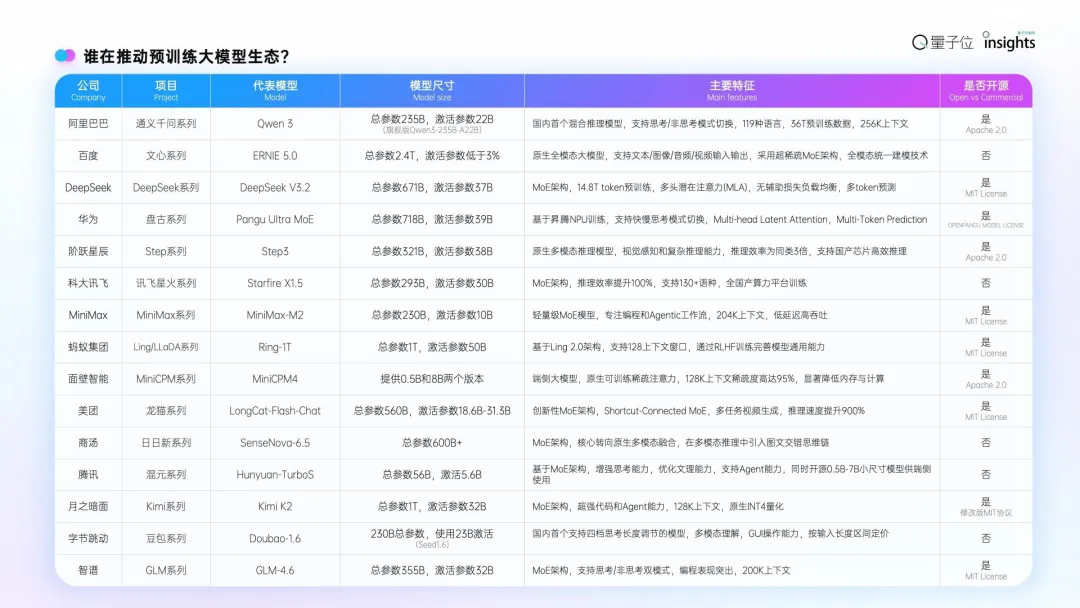Select the 华为 company cell

88,219
